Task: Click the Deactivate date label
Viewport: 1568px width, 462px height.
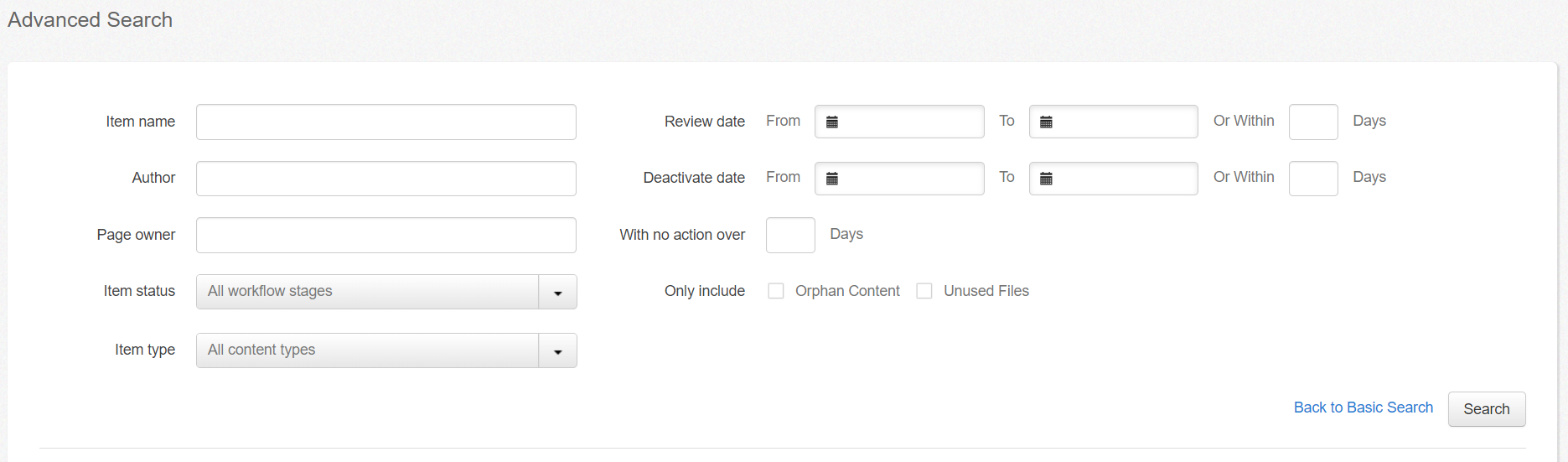Action: pyautogui.click(x=694, y=178)
